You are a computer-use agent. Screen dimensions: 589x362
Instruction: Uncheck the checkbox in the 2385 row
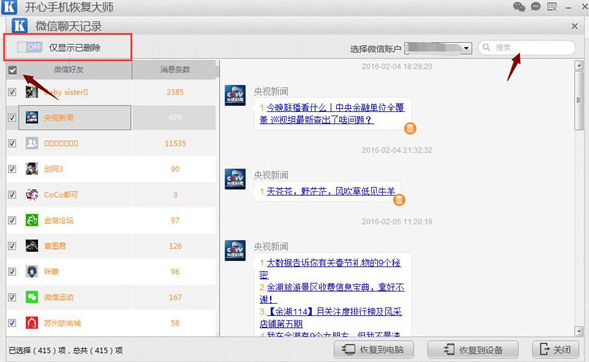12,92
